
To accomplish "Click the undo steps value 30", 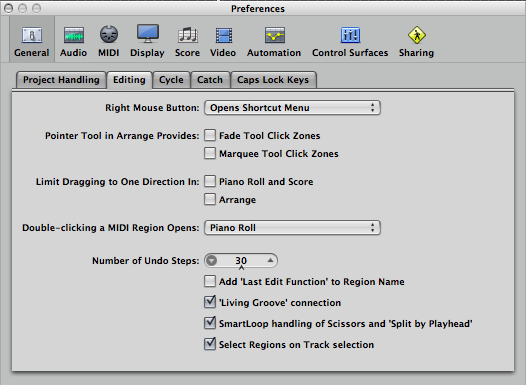I will coord(241,261).
